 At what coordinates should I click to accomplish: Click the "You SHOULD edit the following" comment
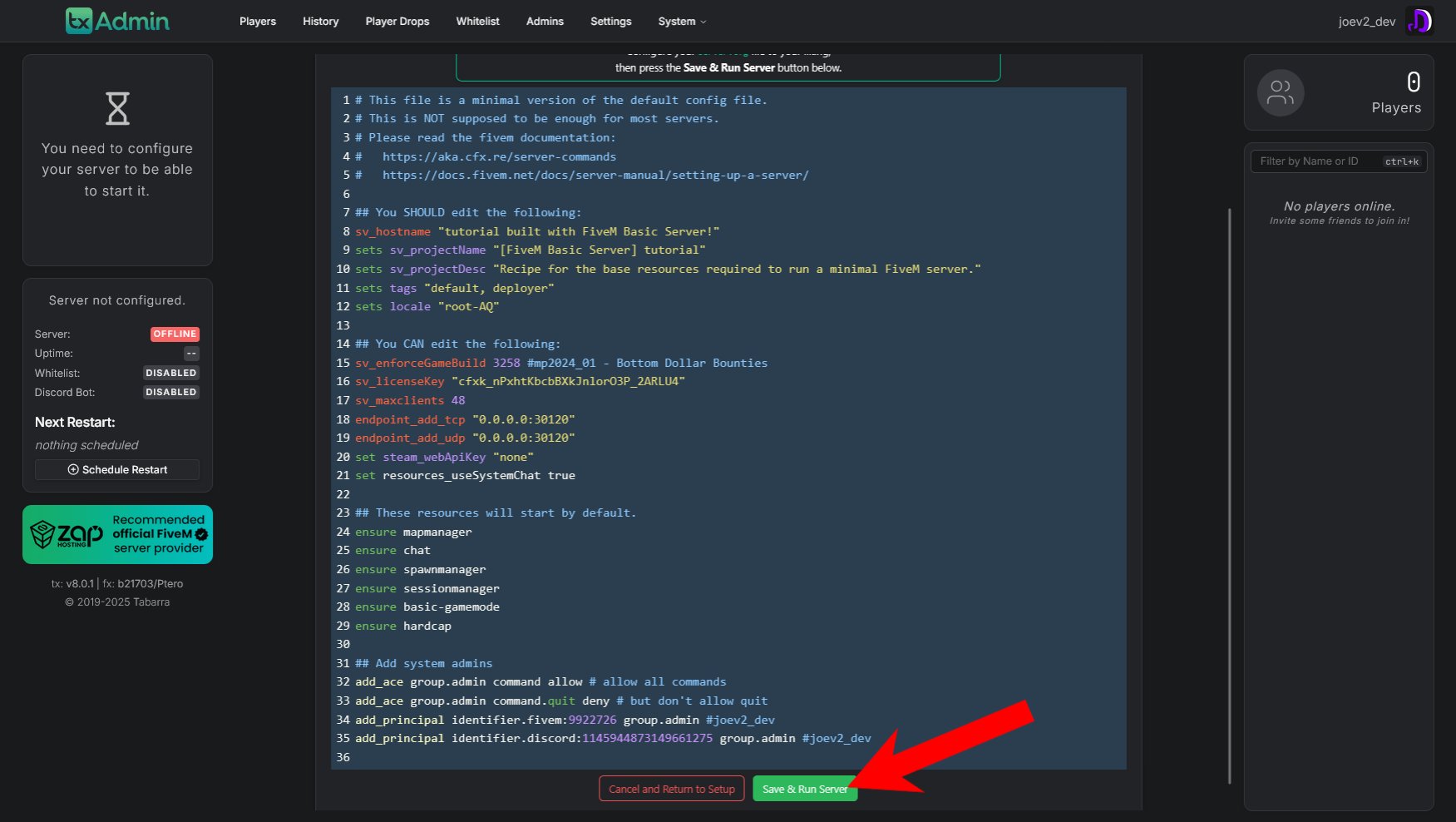click(468, 212)
